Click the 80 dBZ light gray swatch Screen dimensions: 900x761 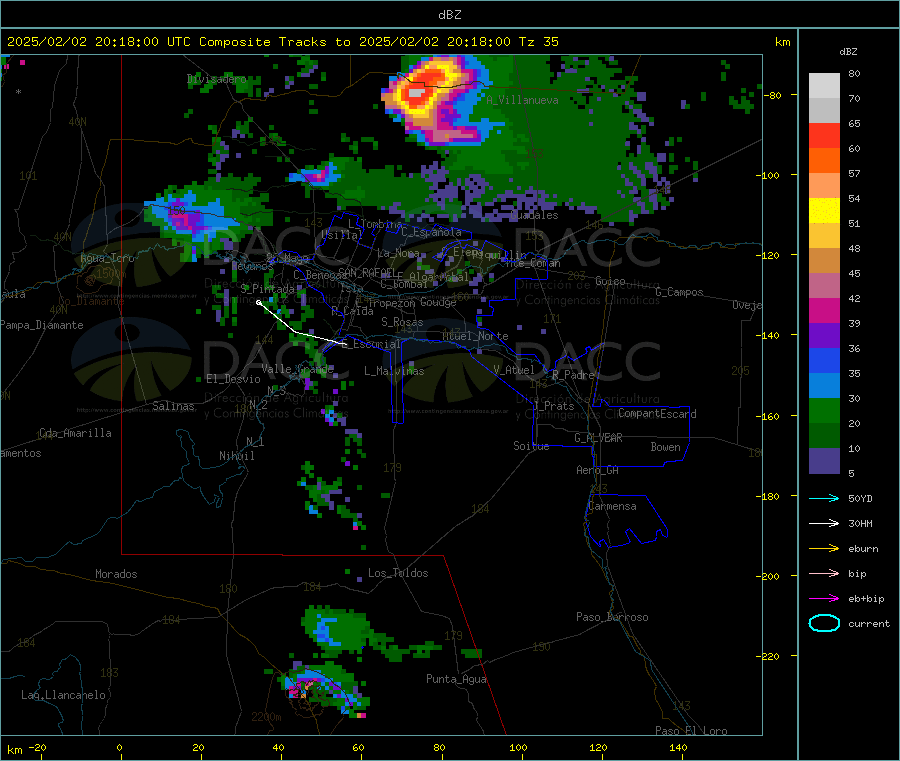(x=824, y=86)
